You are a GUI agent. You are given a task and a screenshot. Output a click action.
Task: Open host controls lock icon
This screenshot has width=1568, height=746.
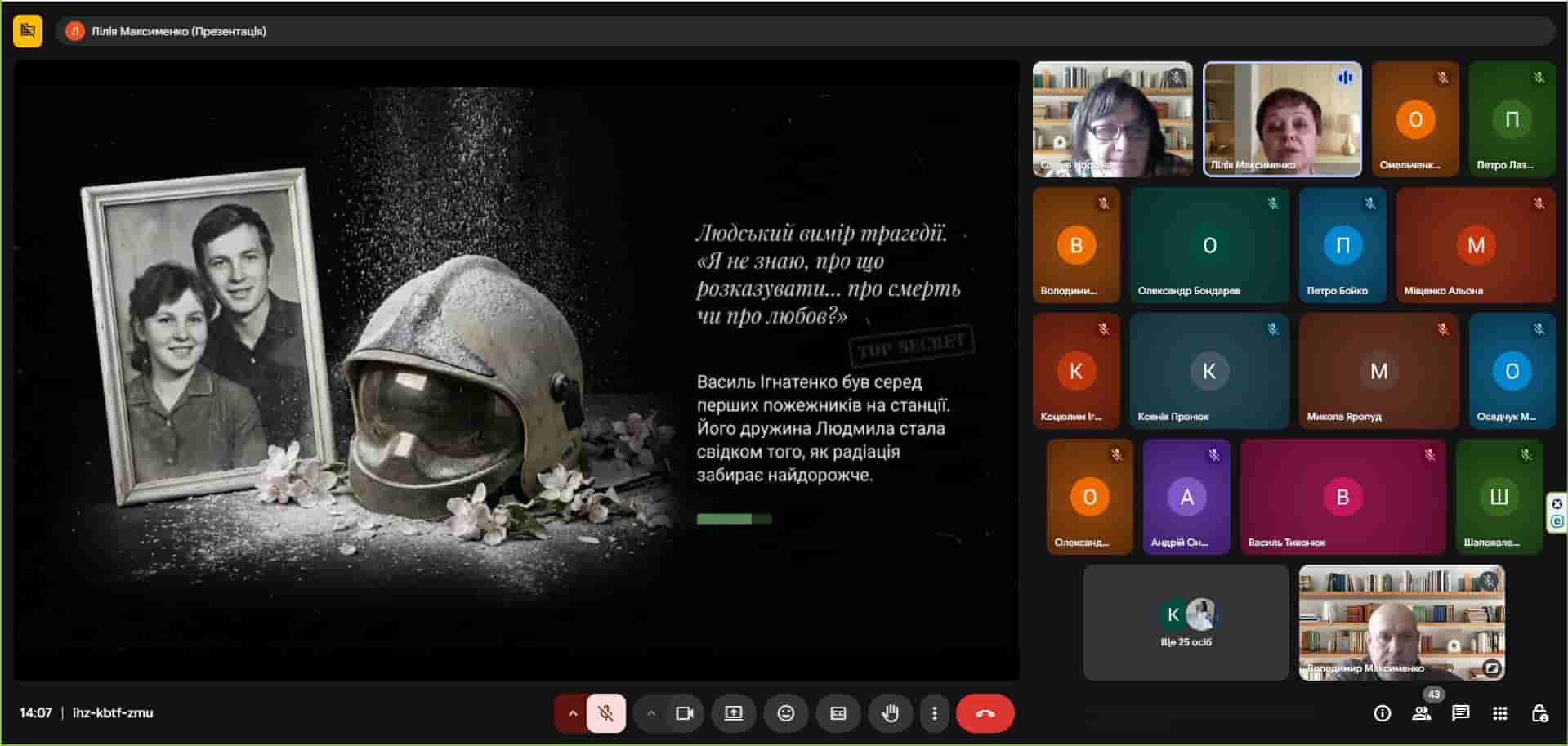click(1539, 713)
